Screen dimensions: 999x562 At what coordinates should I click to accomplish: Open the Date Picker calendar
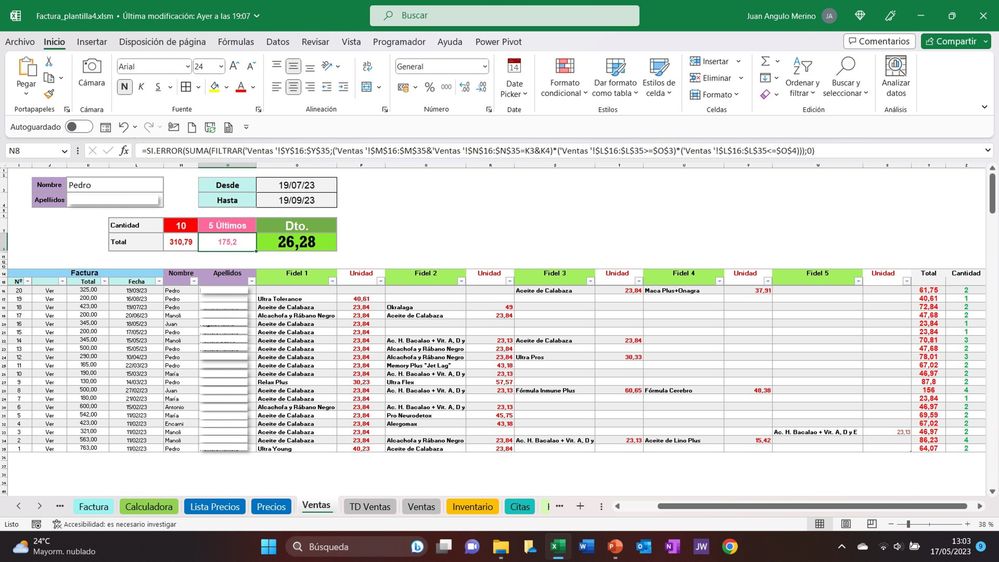click(x=514, y=78)
